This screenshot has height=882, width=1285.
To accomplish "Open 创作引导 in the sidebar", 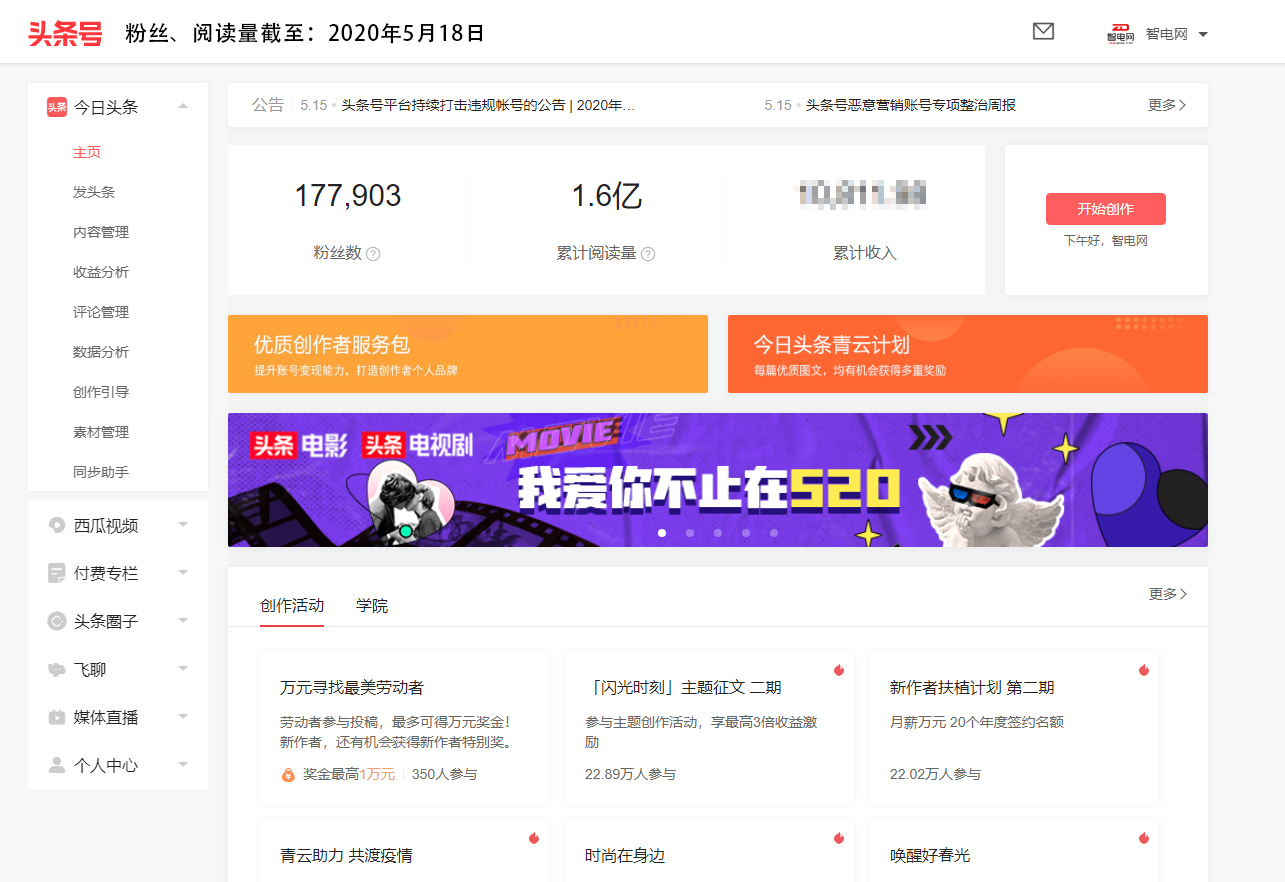I will [x=101, y=392].
